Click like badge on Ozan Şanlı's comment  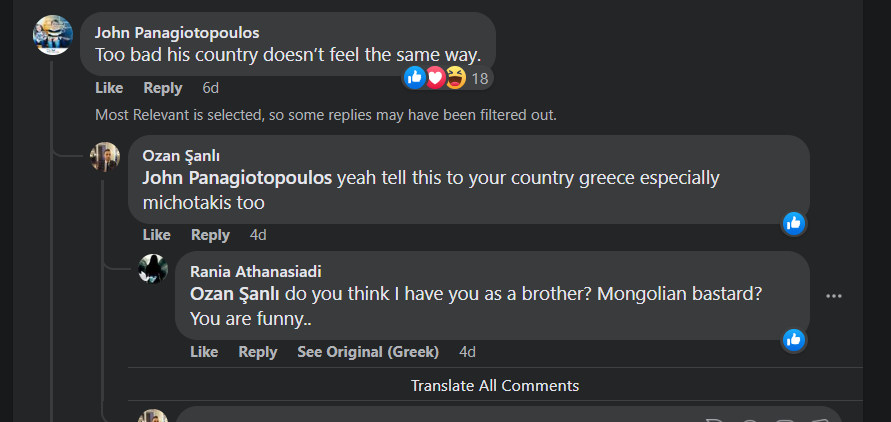794,223
